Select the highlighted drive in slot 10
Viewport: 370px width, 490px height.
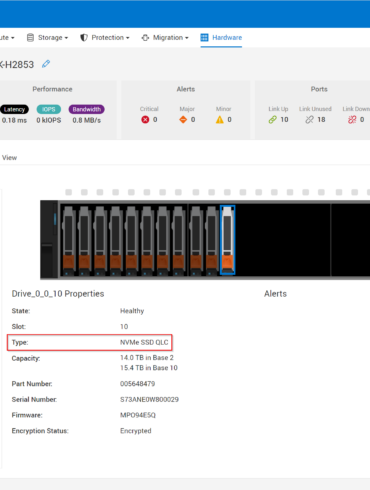click(x=227, y=240)
